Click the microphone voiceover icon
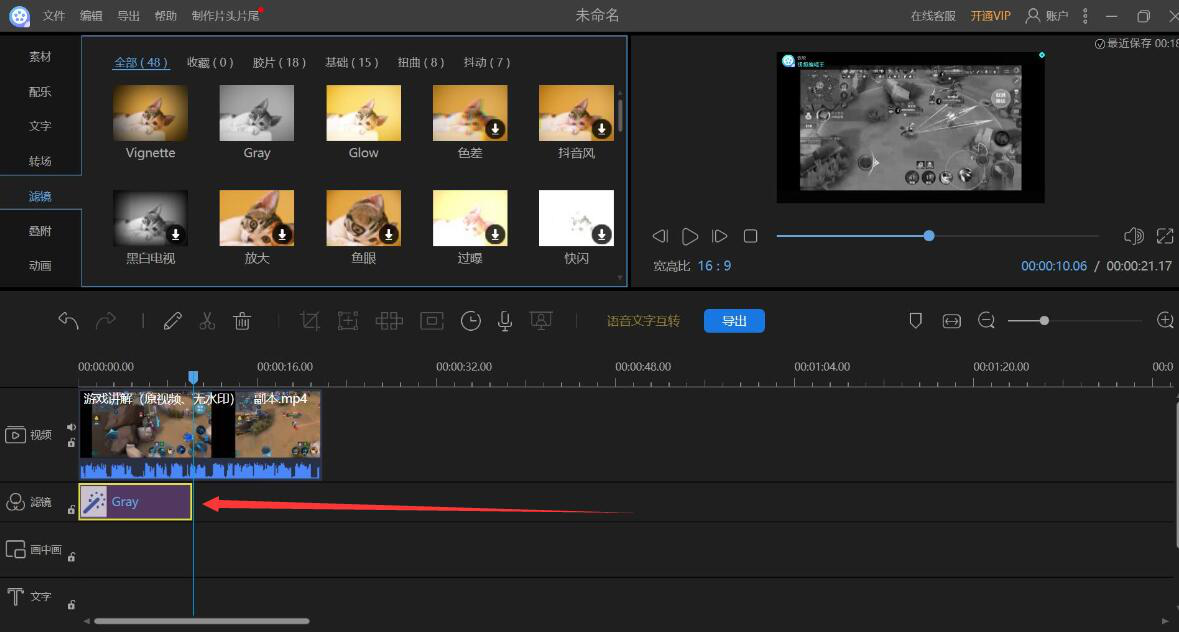Viewport: 1179px width, 632px height. tap(505, 320)
